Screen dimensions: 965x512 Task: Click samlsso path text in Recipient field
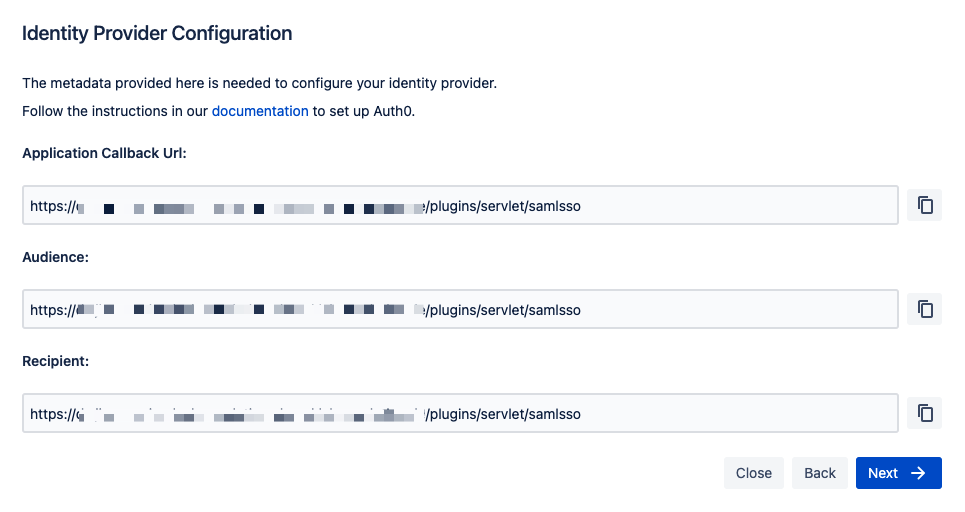point(555,414)
